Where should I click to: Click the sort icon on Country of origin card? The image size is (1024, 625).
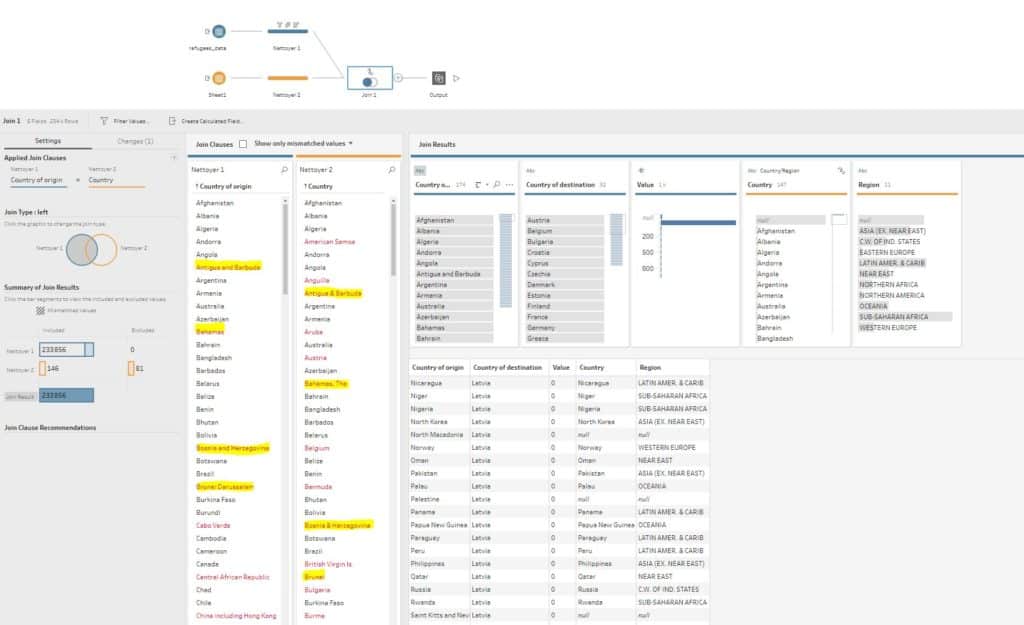(478, 185)
